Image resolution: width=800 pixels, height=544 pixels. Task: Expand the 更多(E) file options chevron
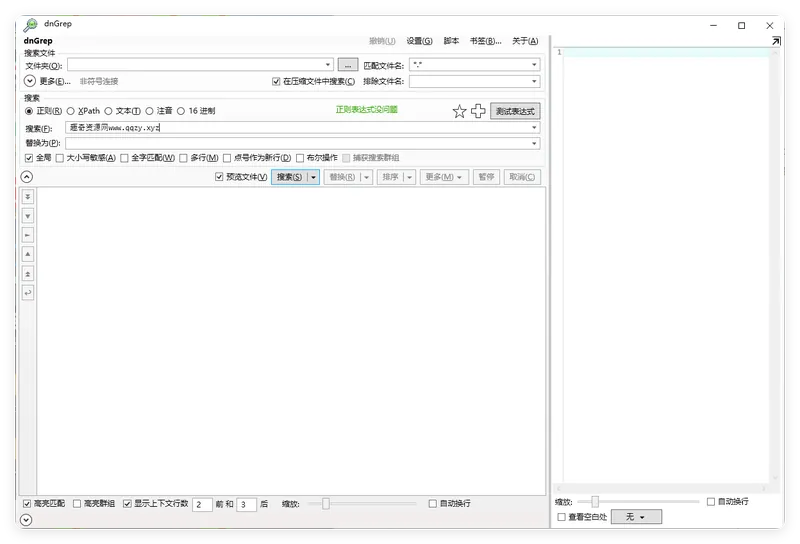point(30,81)
